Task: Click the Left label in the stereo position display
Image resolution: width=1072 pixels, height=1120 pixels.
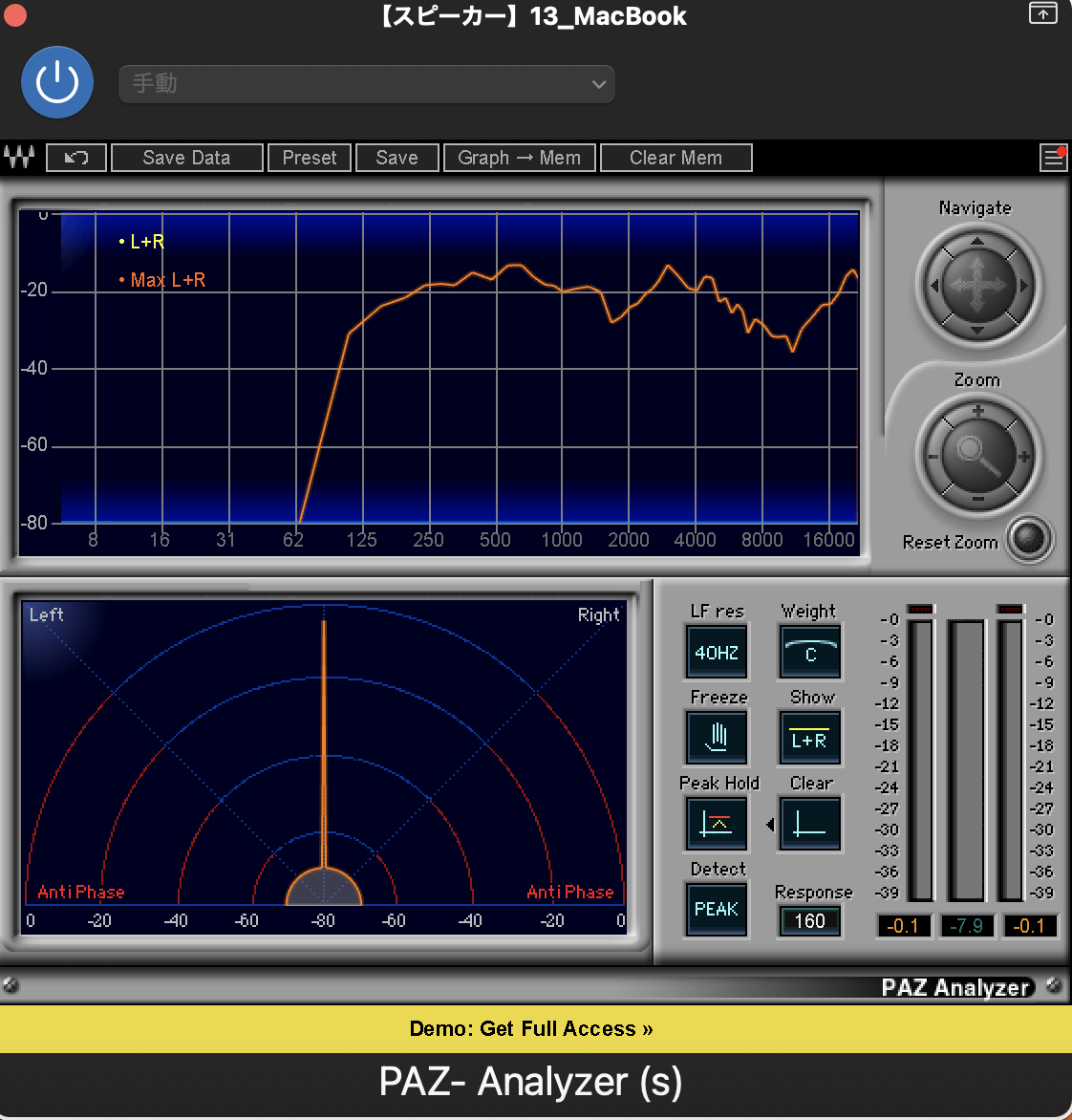Action: click(x=47, y=615)
